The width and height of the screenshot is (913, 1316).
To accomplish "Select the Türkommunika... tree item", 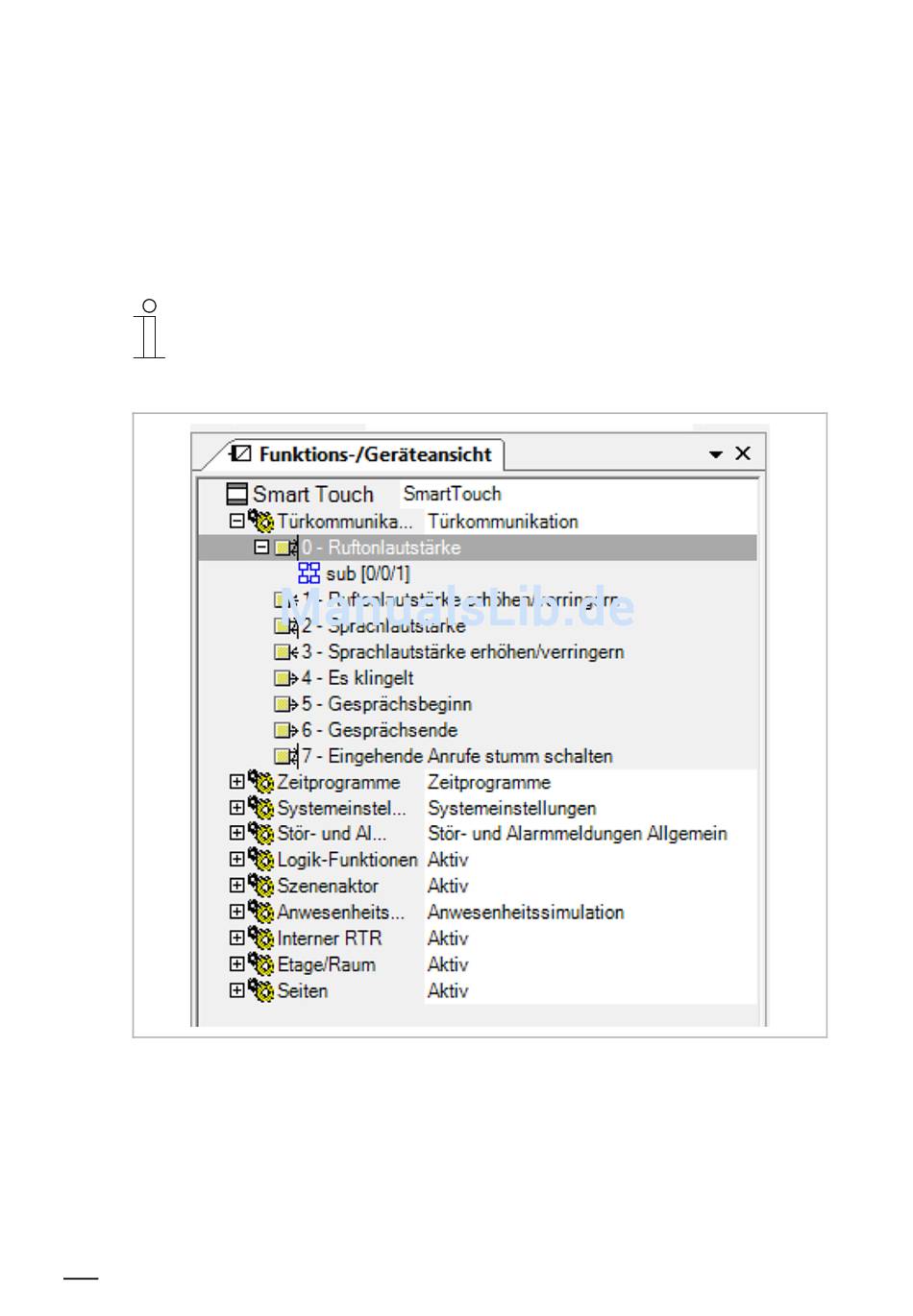I will click(x=345, y=522).
